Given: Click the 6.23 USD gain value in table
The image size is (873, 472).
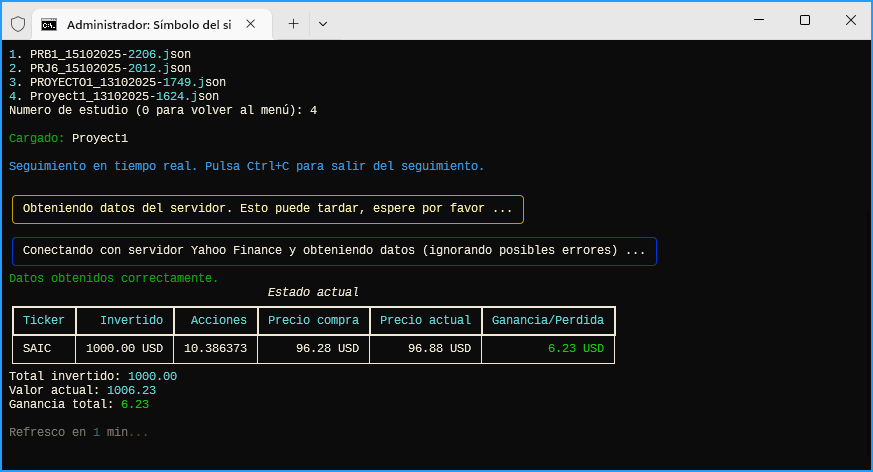Looking at the screenshot, I should click(575, 349).
